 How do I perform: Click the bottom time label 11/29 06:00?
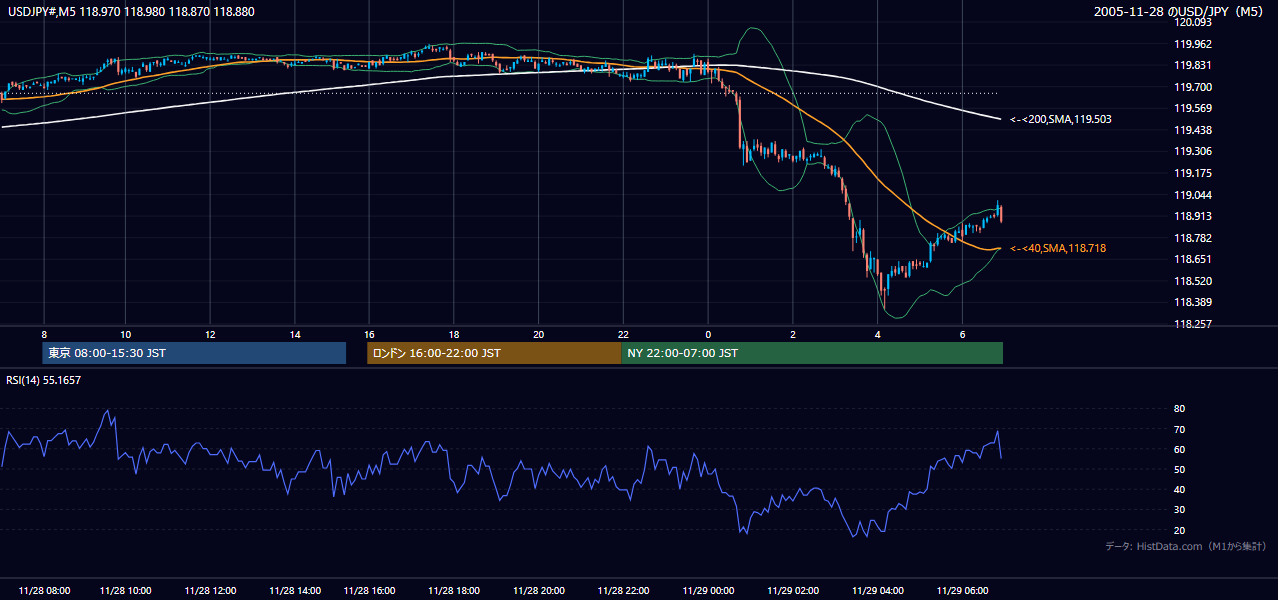point(962,591)
